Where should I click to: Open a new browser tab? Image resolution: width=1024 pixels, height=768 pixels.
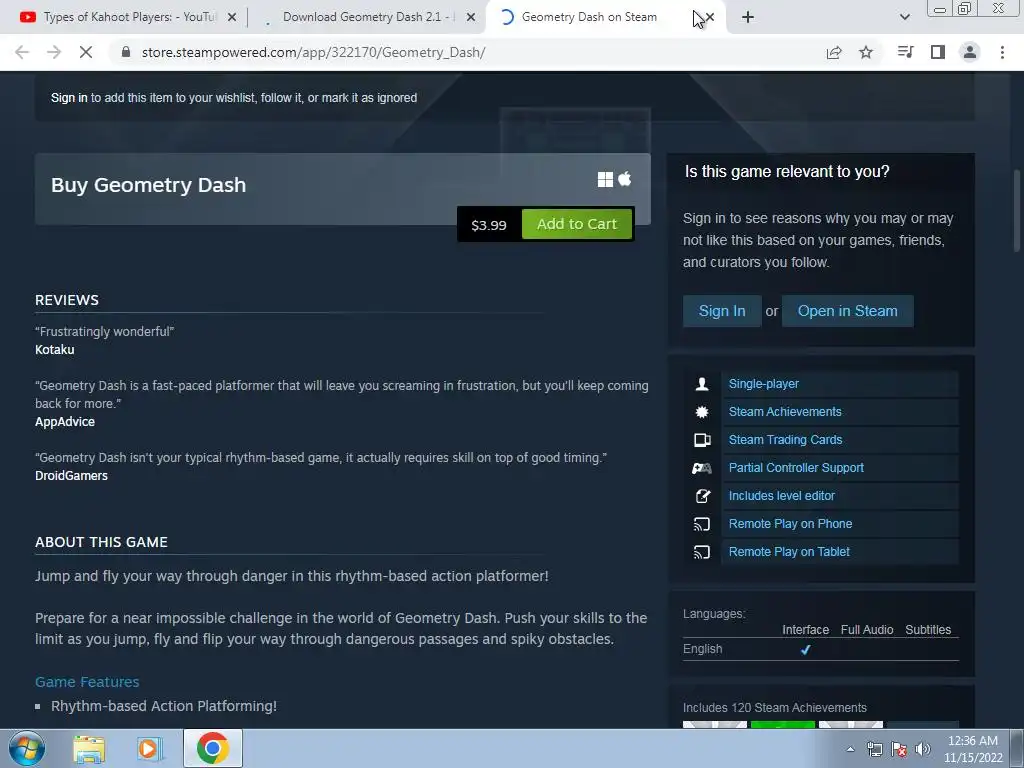coord(748,18)
